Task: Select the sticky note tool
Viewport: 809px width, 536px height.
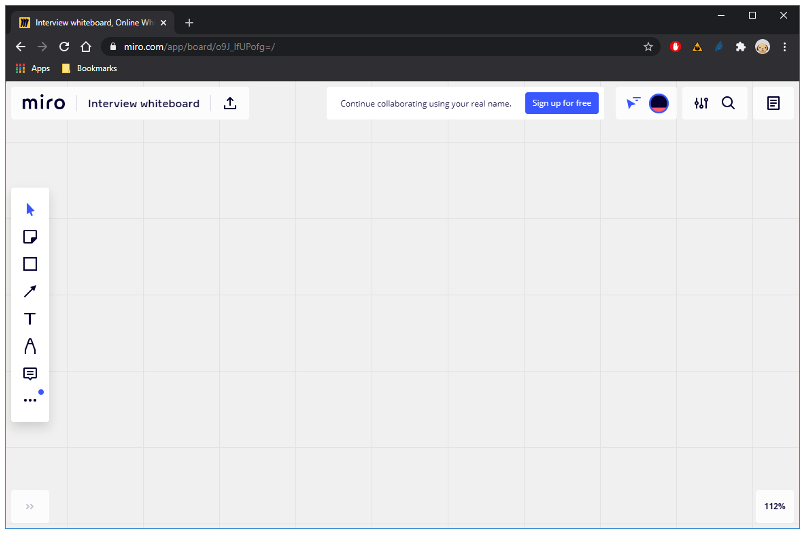Action: [x=30, y=237]
